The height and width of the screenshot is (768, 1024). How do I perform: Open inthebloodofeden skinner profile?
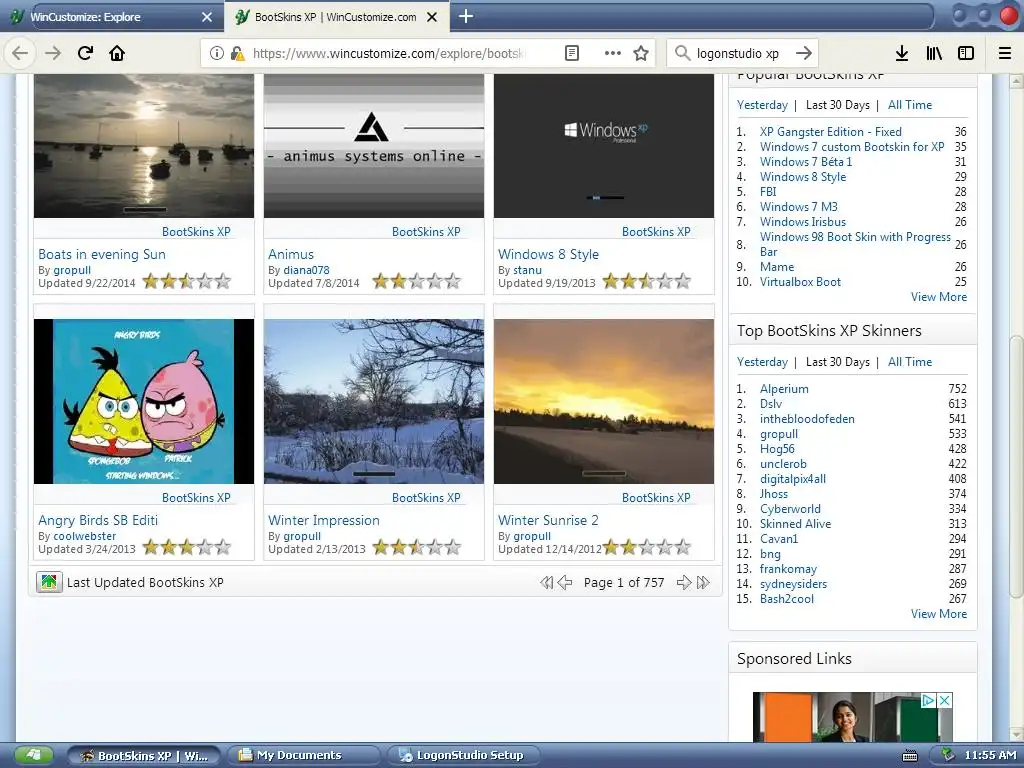pos(807,419)
